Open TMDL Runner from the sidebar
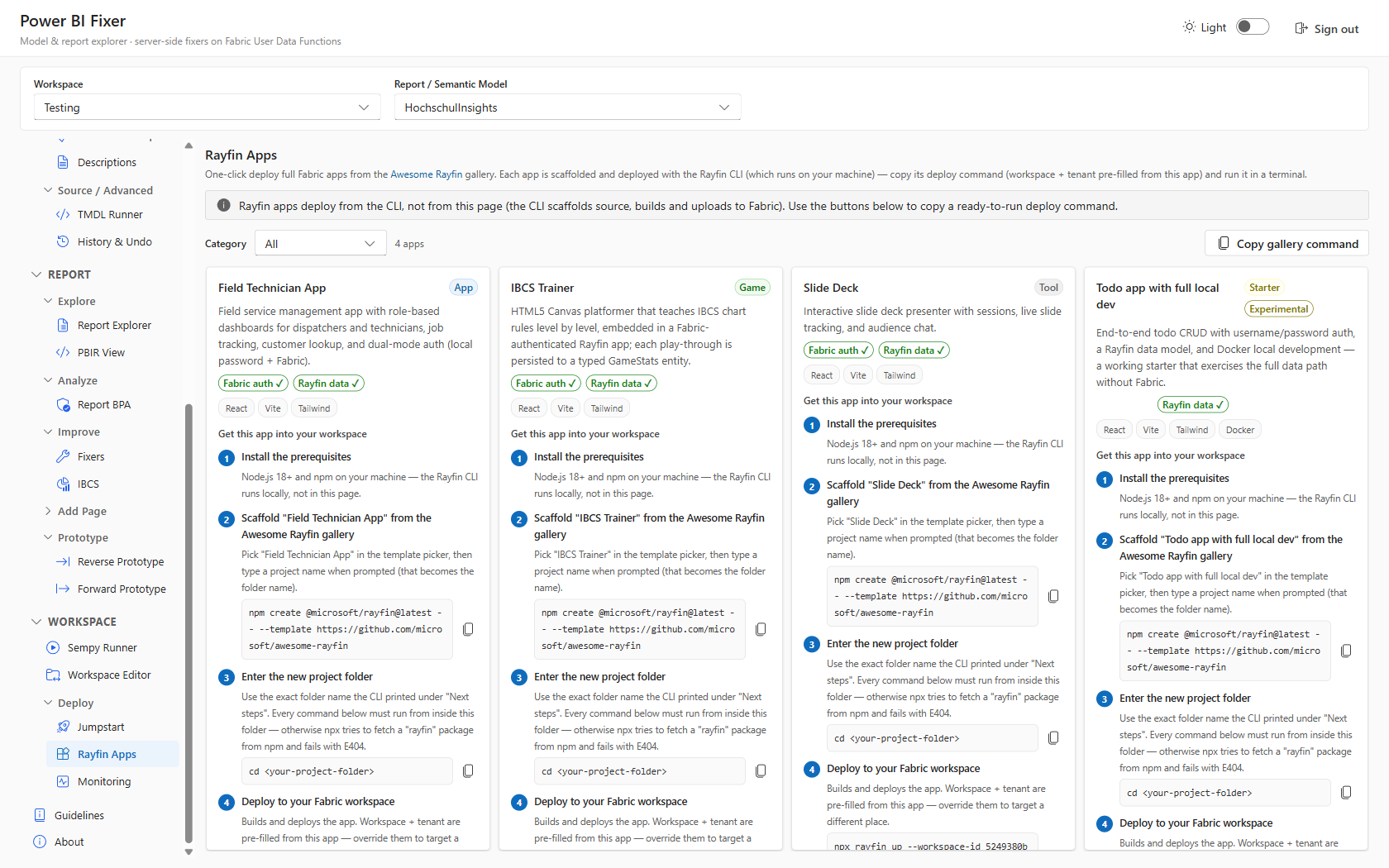Viewport: 1389px width, 868px height. (x=110, y=215)
